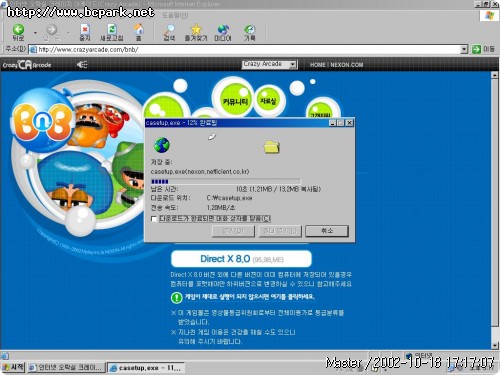Open the address bar dropdown arrow
Screen dimensions: 500x375
pyautogui.click(x=464, y=49)
